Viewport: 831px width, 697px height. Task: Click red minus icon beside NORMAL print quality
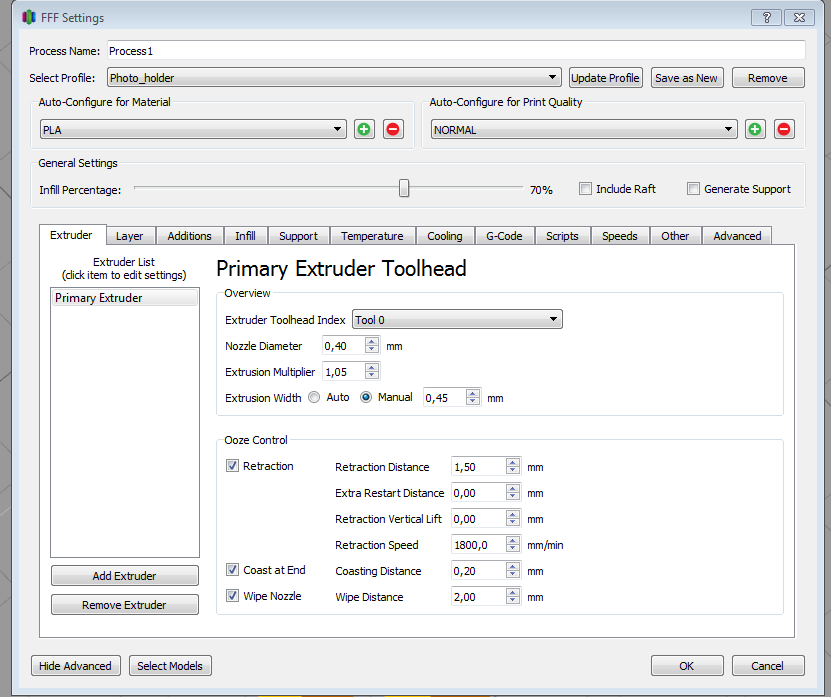coord(784,129)
